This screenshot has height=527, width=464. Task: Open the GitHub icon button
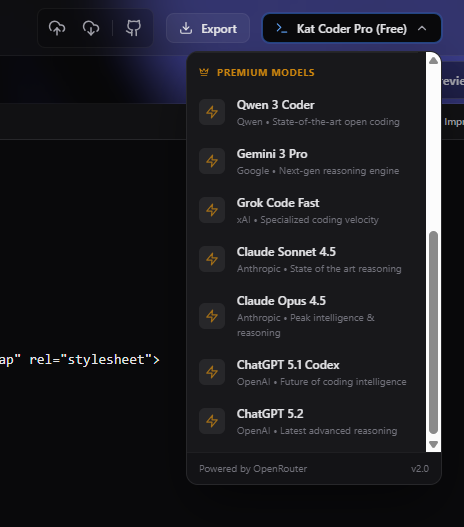133,28
